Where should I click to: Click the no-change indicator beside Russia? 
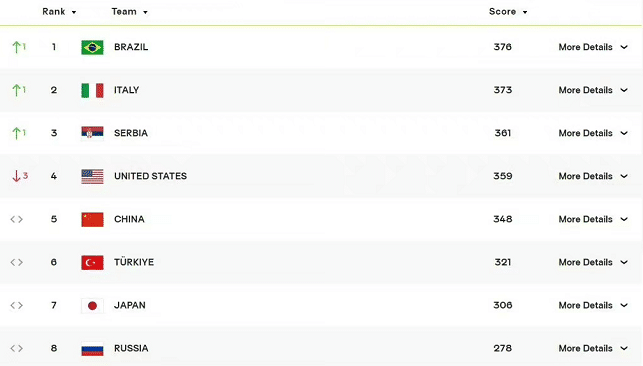pyautogui.click(x=16, y=348)
